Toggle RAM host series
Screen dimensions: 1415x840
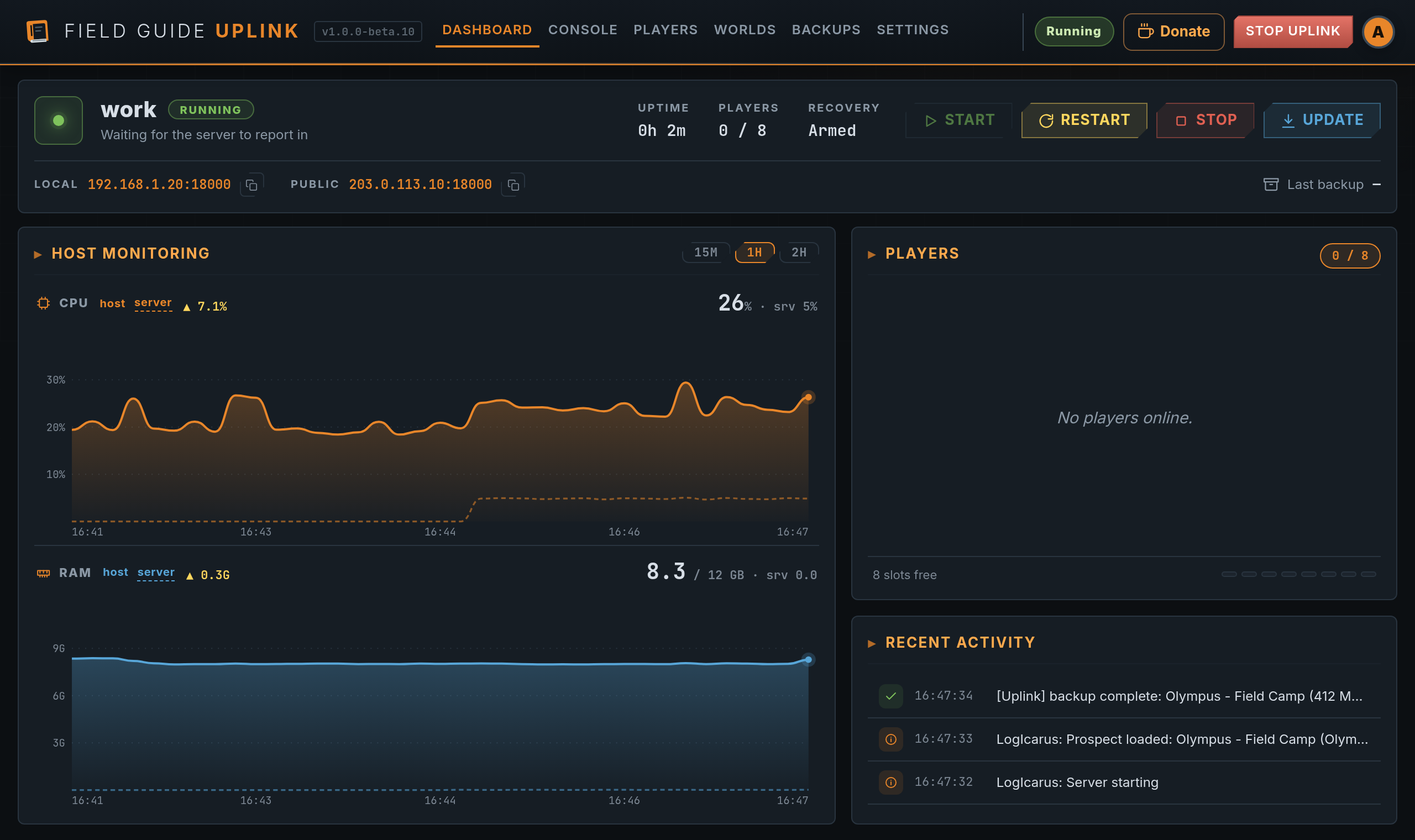(x=116, y=573)
